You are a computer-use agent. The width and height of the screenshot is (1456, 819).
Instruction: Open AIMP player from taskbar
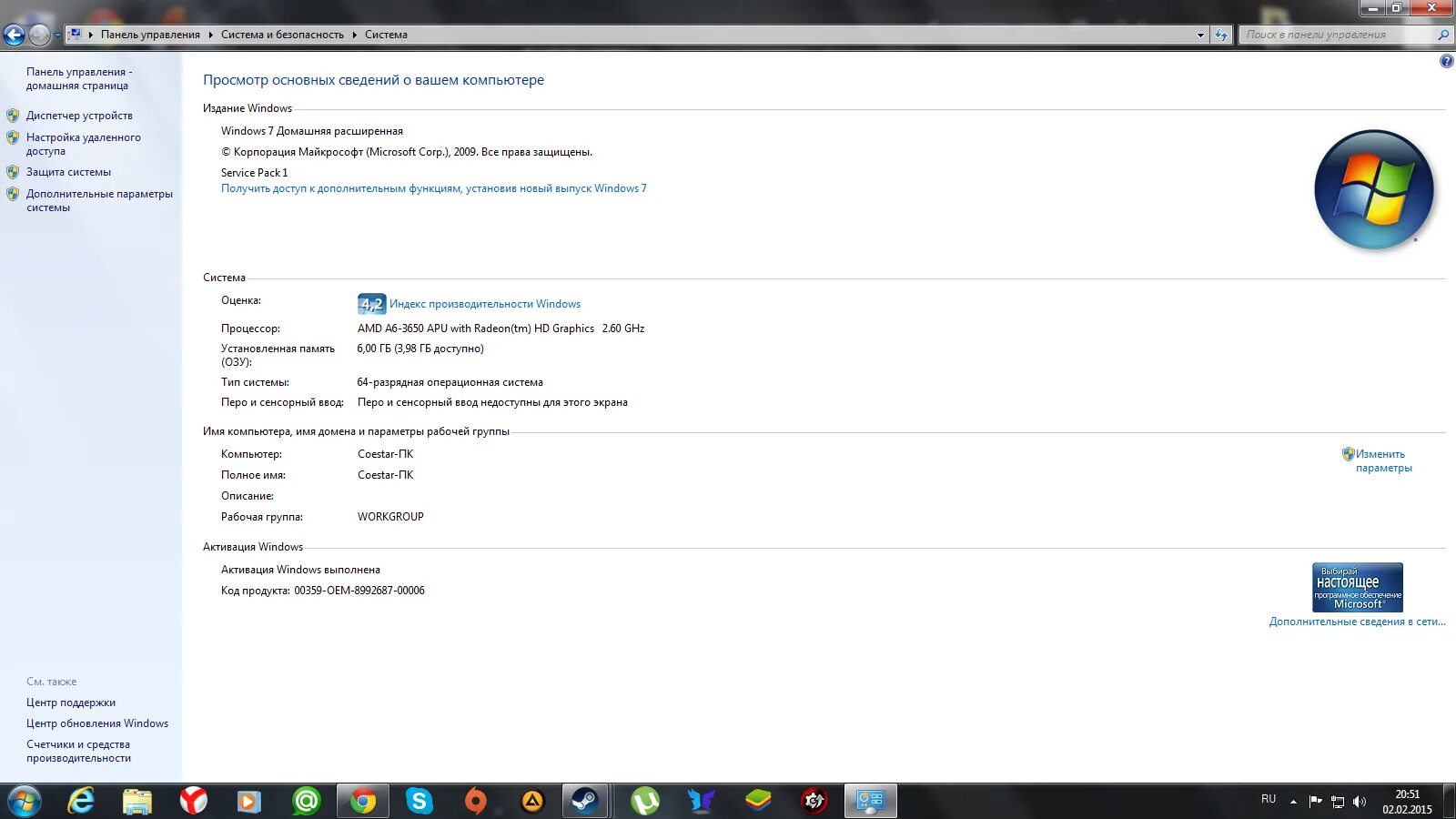(532, 801)
